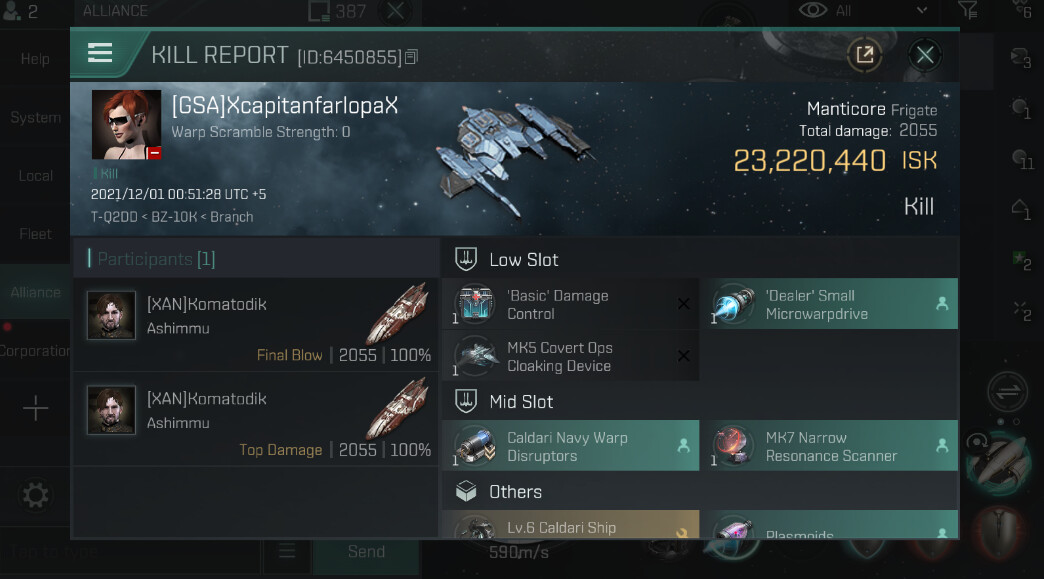Switch to the Fleet chat tab
Viewport: 1044px width, 579px height.
(x=36, y=234)
